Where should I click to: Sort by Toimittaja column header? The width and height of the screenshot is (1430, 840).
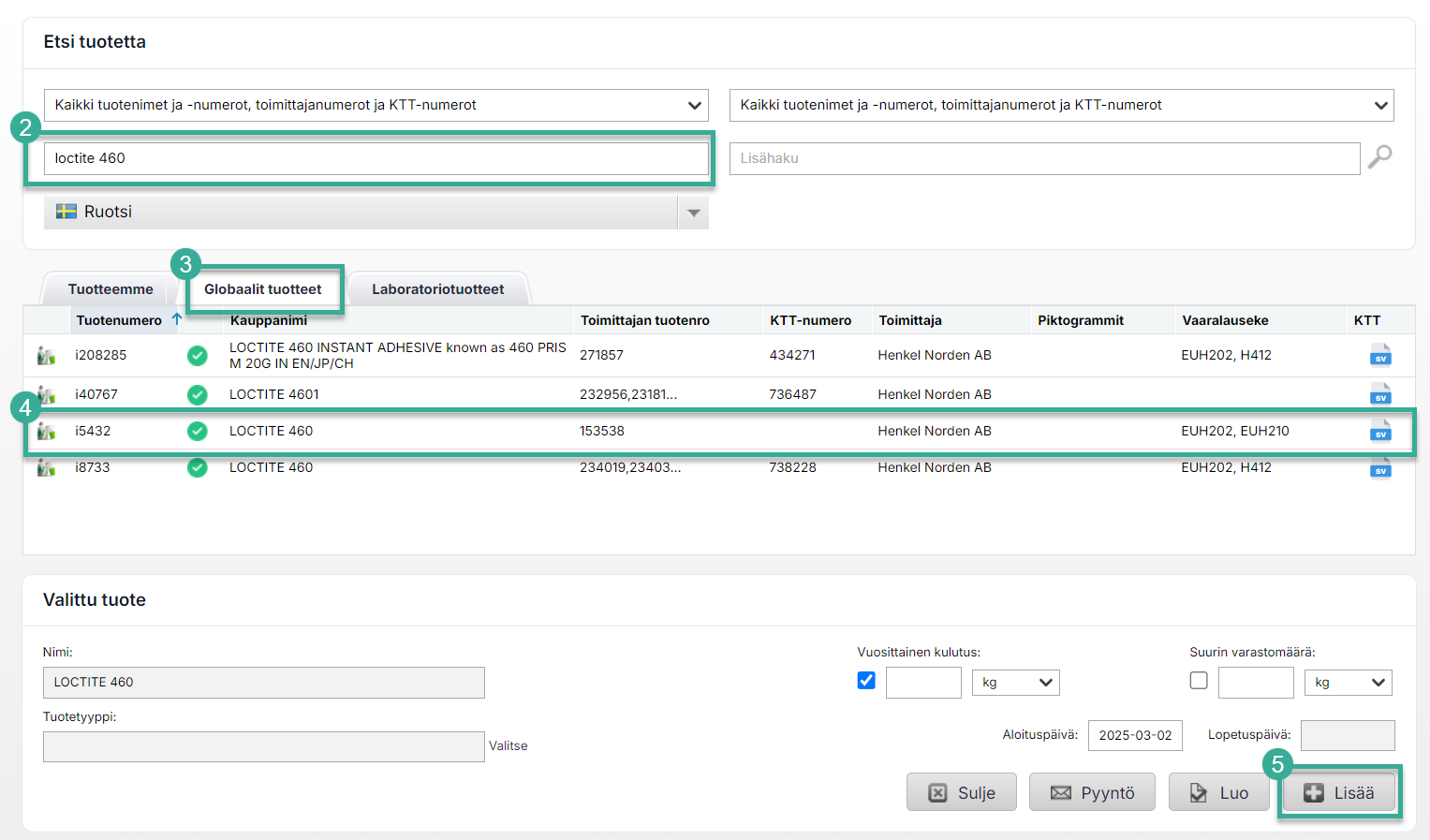point(910,320)
